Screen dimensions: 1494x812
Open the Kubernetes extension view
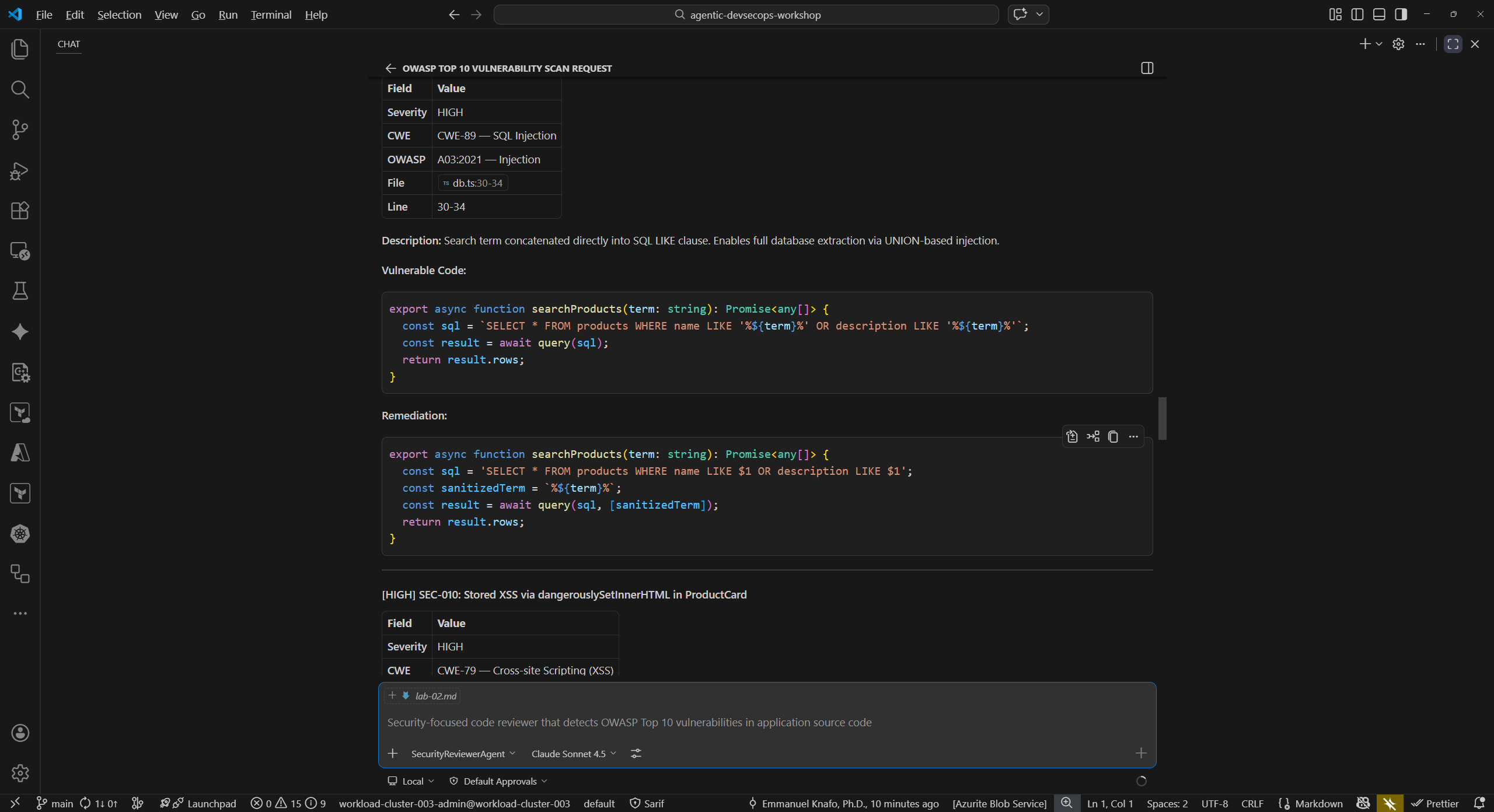coord(20,533)
